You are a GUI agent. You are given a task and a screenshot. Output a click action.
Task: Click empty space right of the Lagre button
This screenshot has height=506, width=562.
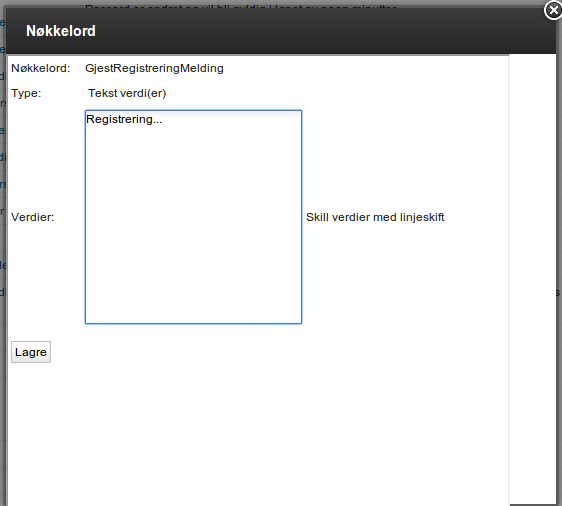(251, 352)
